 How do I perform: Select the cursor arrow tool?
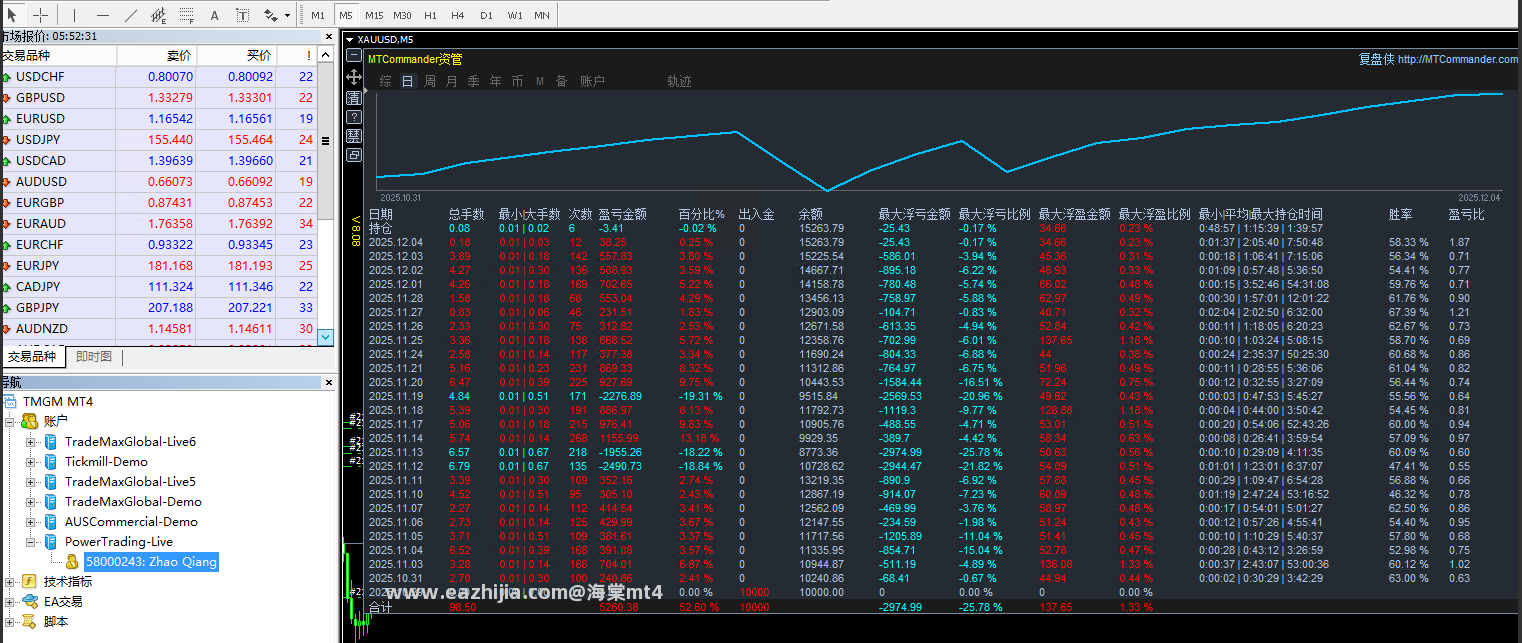pyautogui.click(x=12, y=15)
